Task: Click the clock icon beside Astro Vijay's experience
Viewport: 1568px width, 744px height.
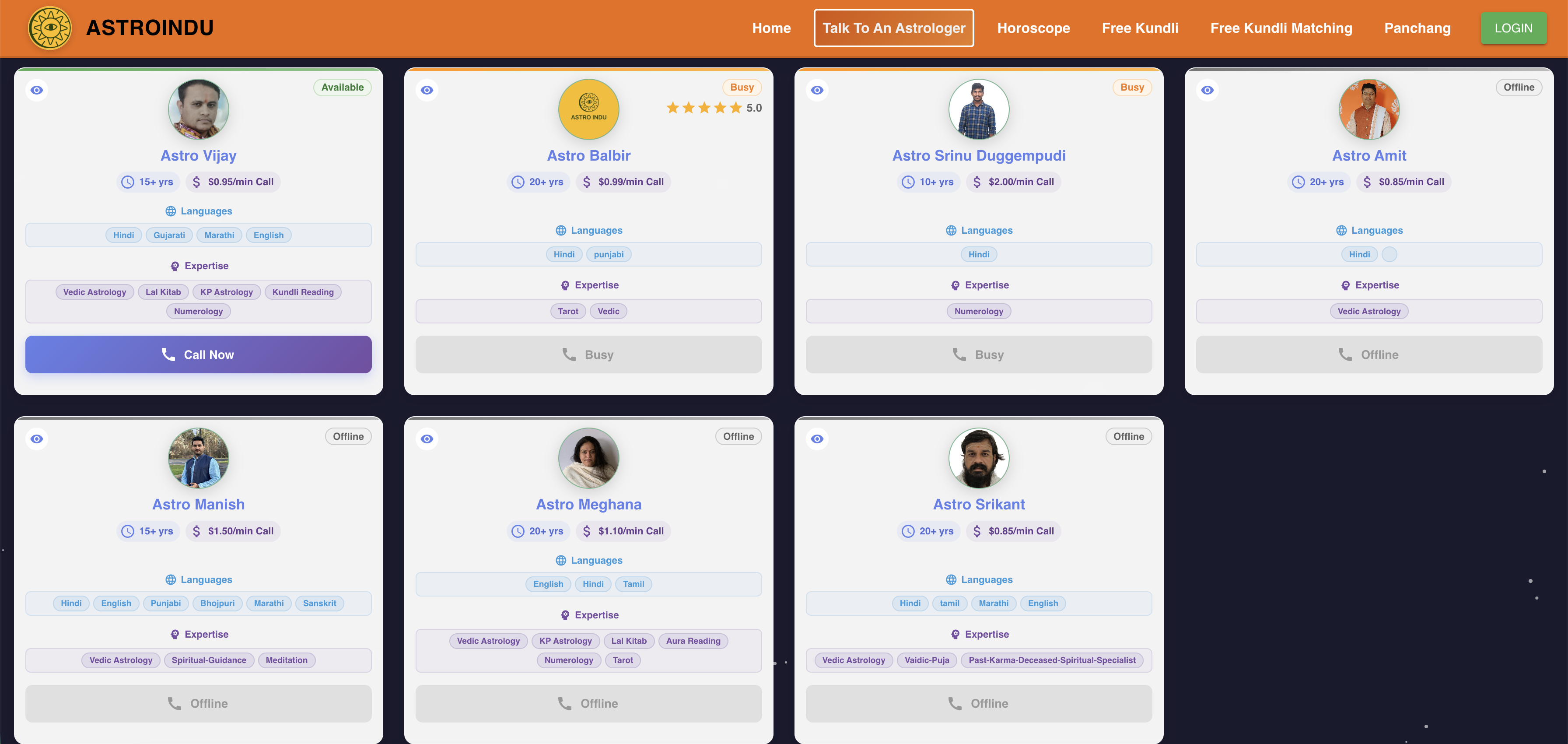Action: tap(128, 182)
